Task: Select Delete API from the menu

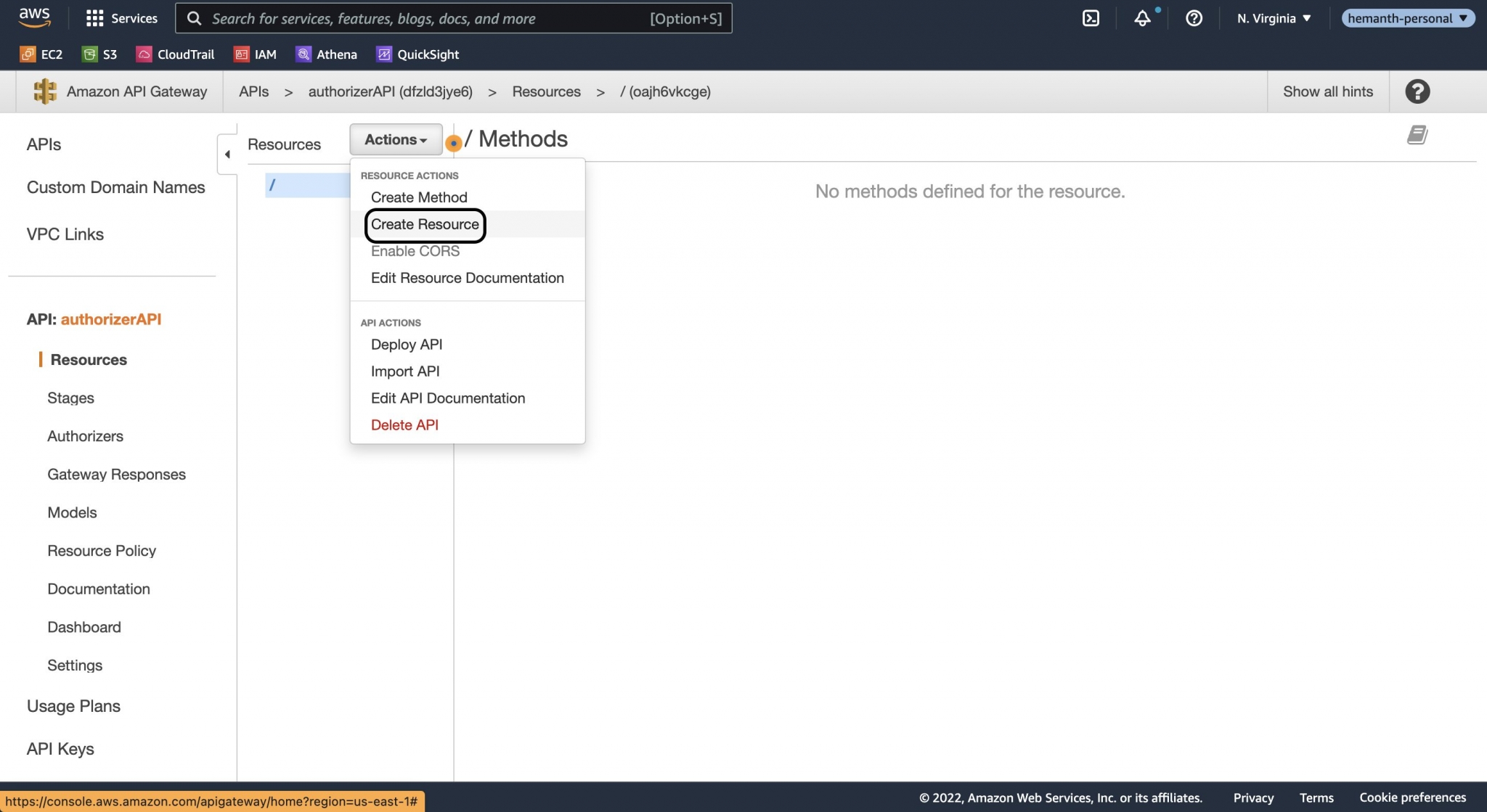Action: tap(404, 425)
